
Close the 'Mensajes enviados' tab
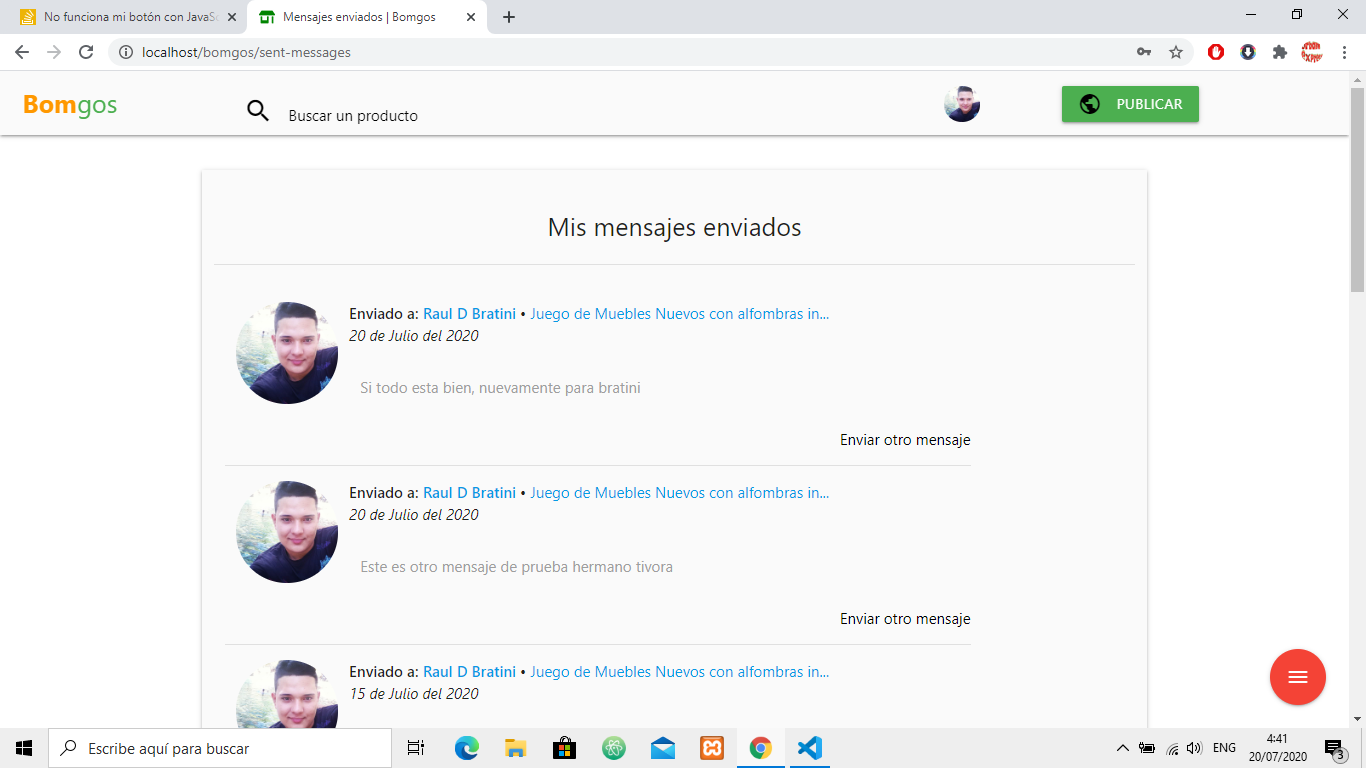471,17
